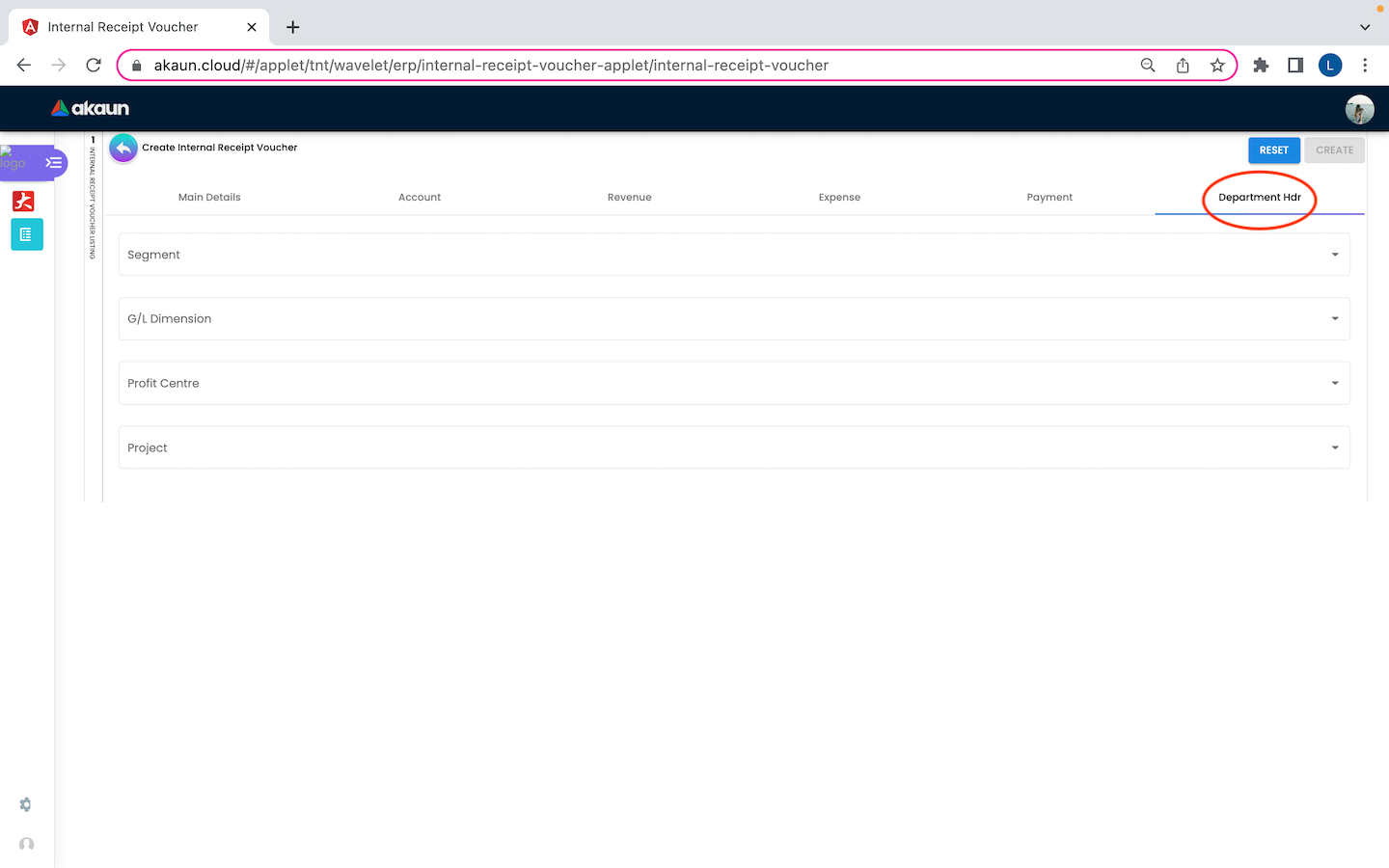This screenshot has width=1389, height=868.
Task: Close the Internal Receipt Voucher browser tab
Action: point(252,27)
